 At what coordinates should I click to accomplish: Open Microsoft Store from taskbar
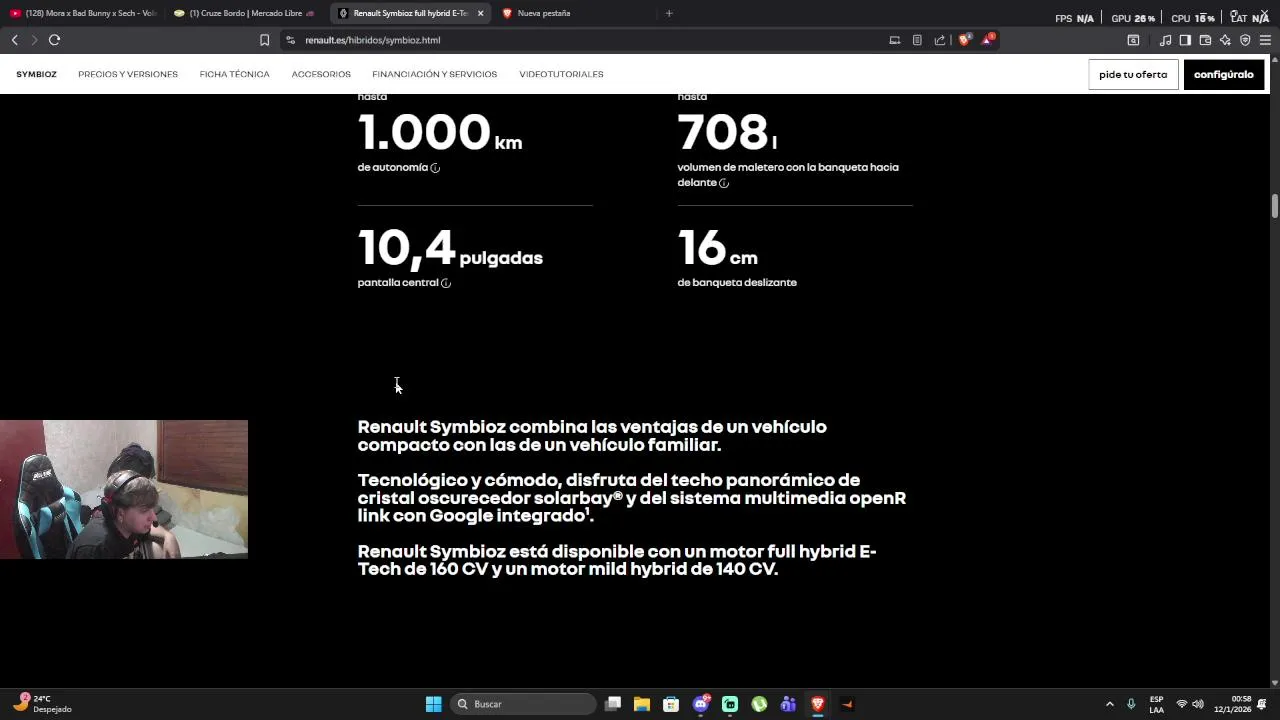tap(671, 704)
